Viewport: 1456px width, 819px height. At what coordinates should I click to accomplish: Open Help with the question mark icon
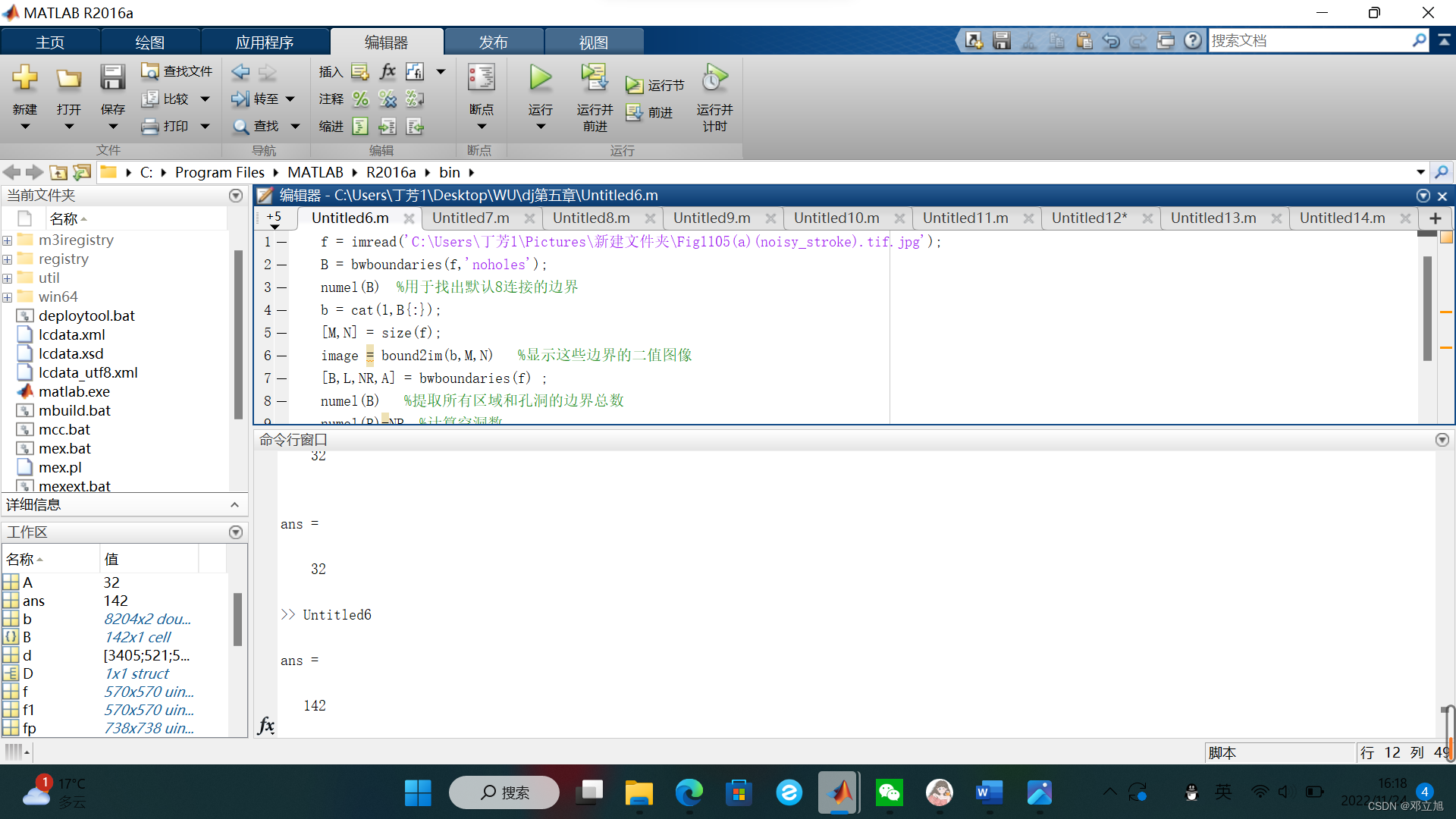point(1193,40)
